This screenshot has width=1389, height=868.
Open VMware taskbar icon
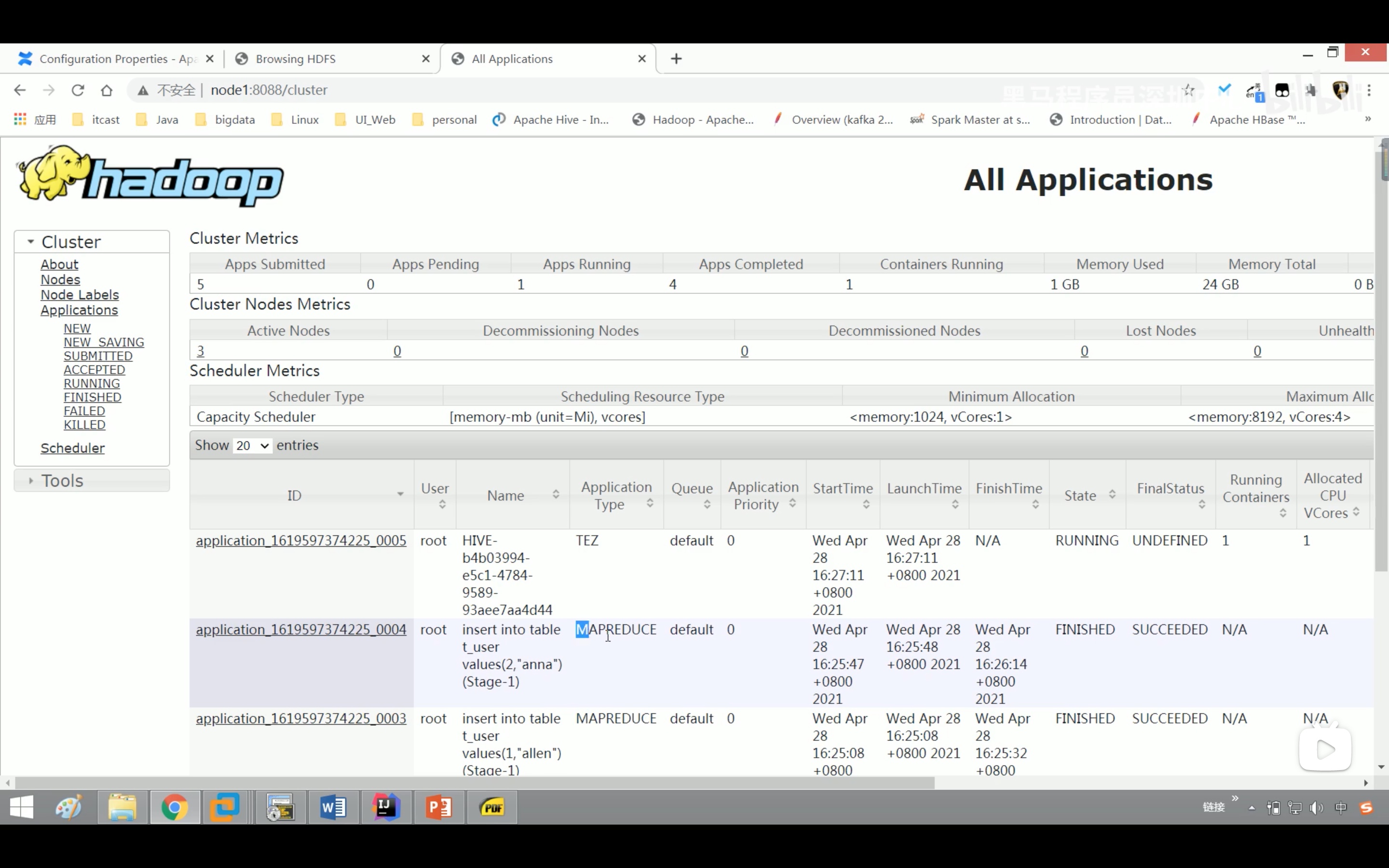click(x=224, y=807)
